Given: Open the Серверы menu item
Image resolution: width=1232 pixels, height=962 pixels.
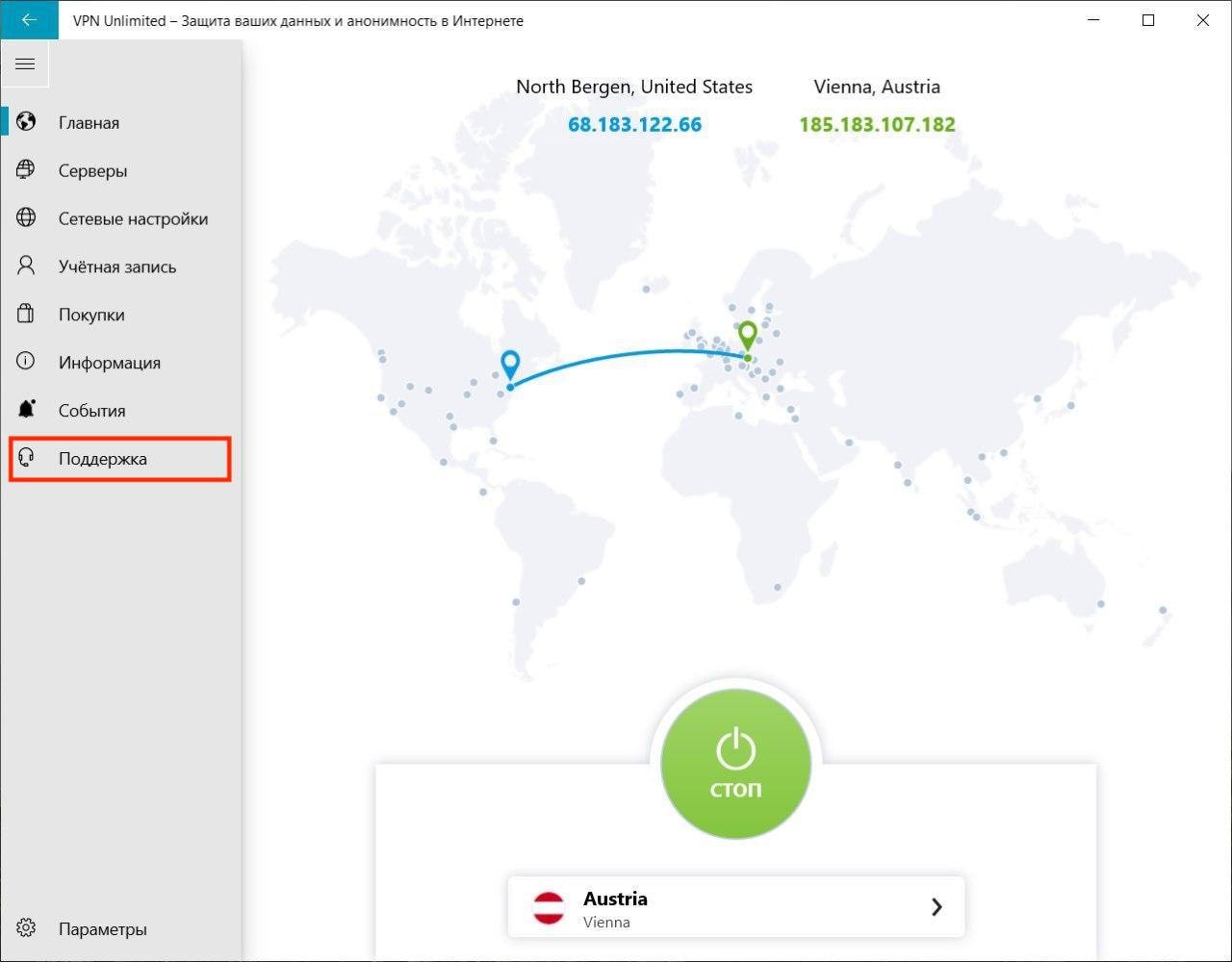Looking at the screenshot, I should click(92, 170).
